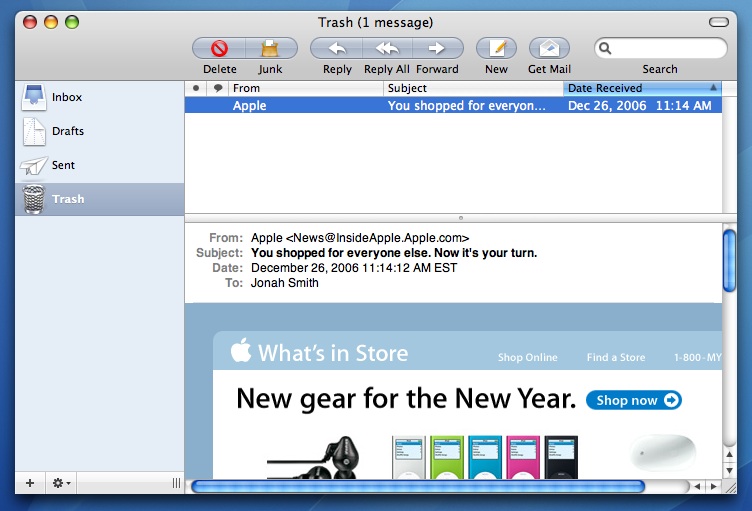
Task: Click the window resize grip corner
Action: pos(730,487)
